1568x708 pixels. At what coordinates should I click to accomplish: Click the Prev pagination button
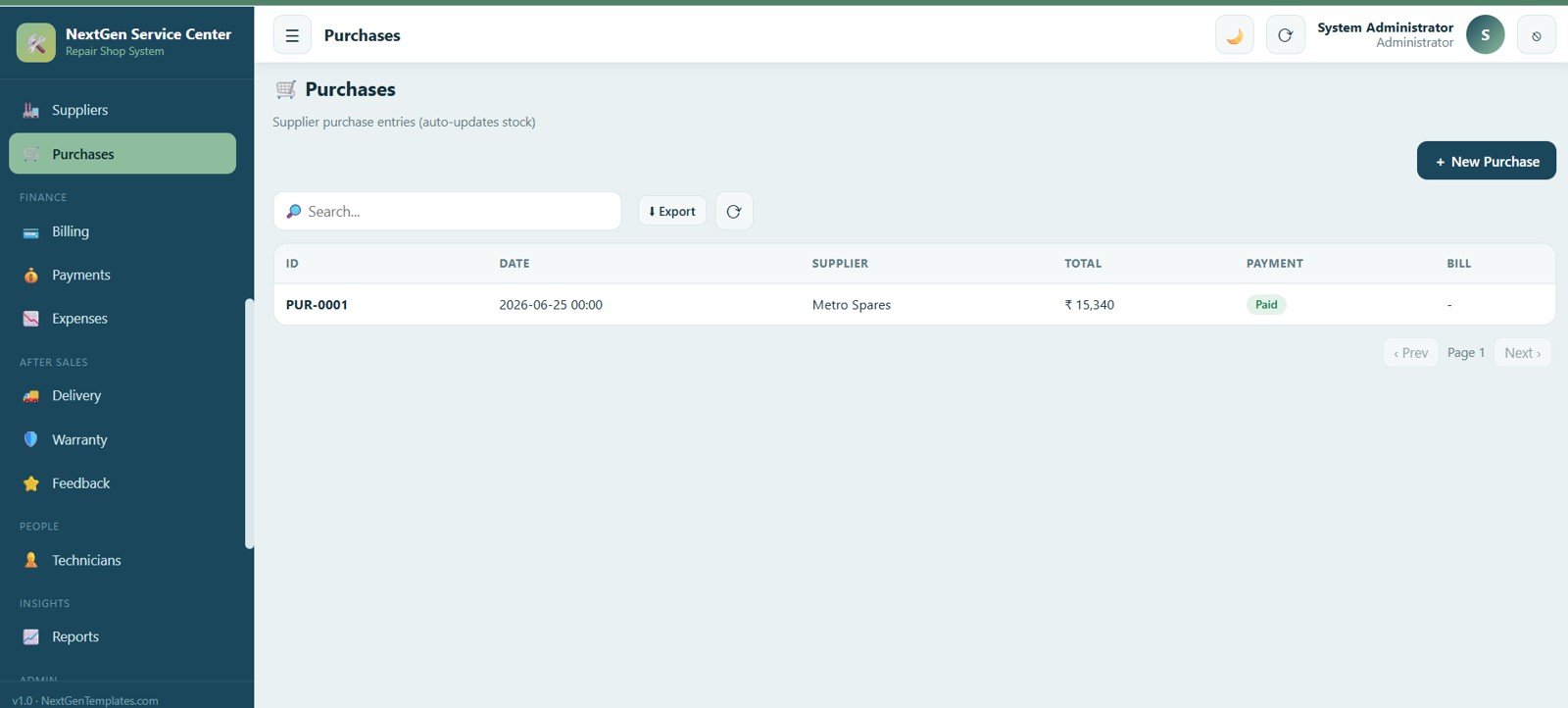point(1410,353)
